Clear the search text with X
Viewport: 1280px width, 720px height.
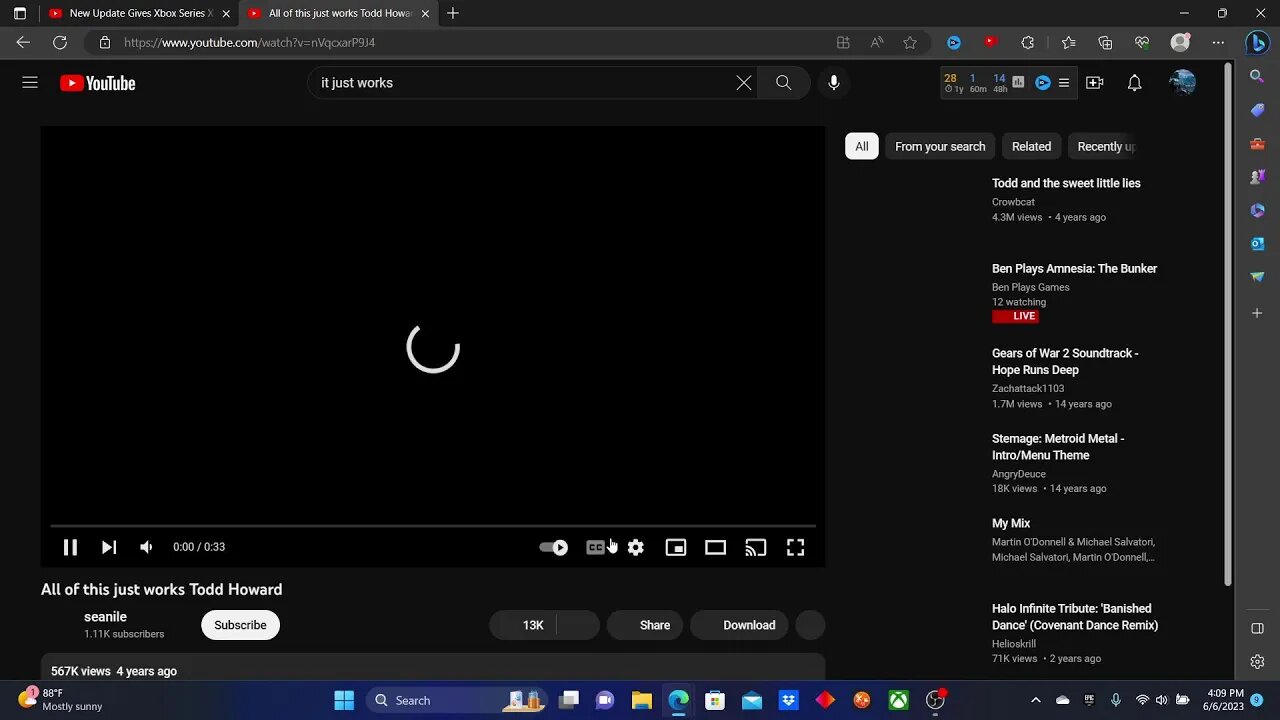[x=744, y=83]
